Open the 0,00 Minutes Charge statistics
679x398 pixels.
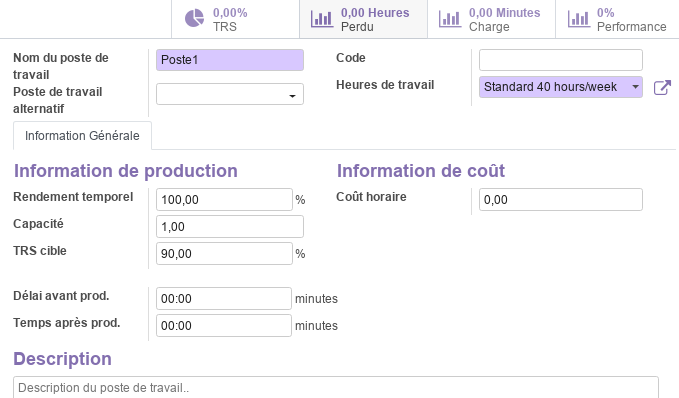tap(491, 19)
